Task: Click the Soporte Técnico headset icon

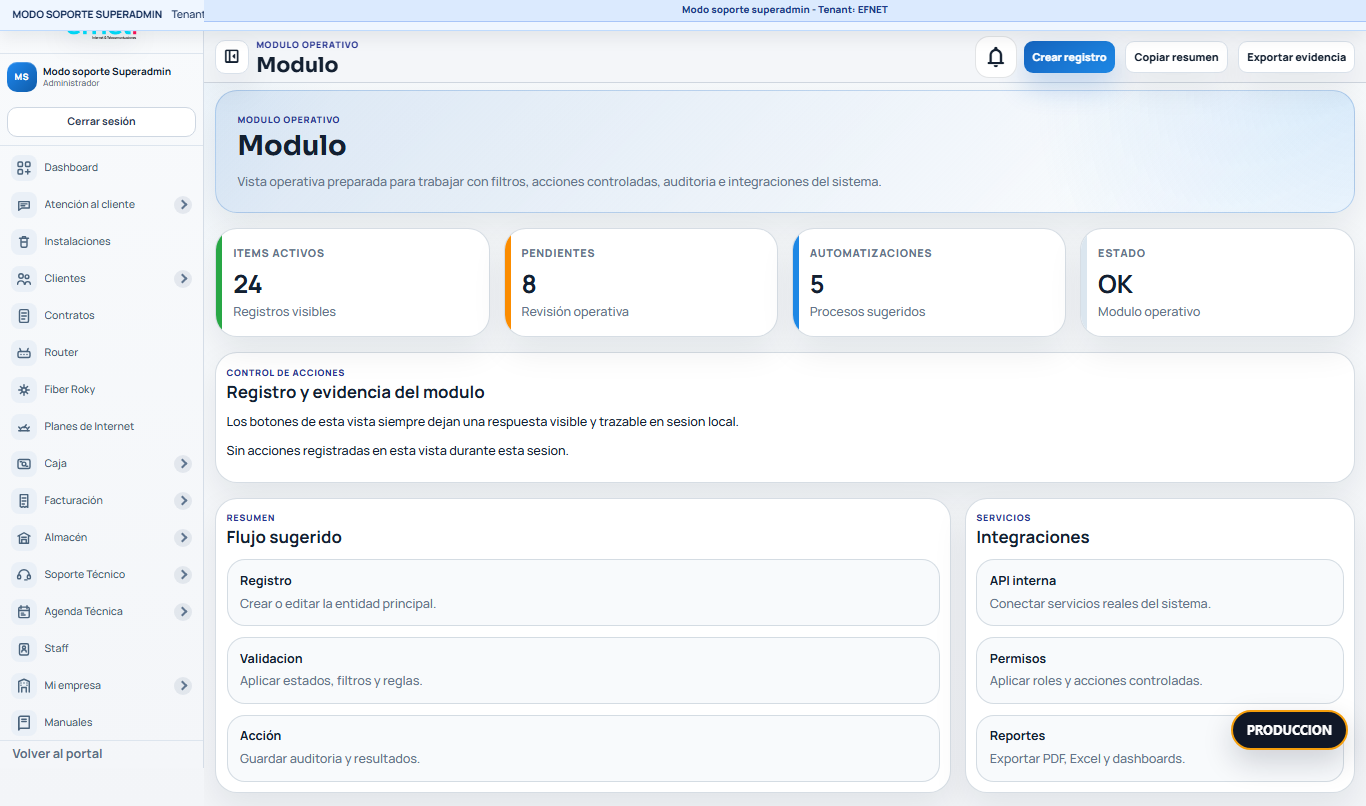Action: 25,575
